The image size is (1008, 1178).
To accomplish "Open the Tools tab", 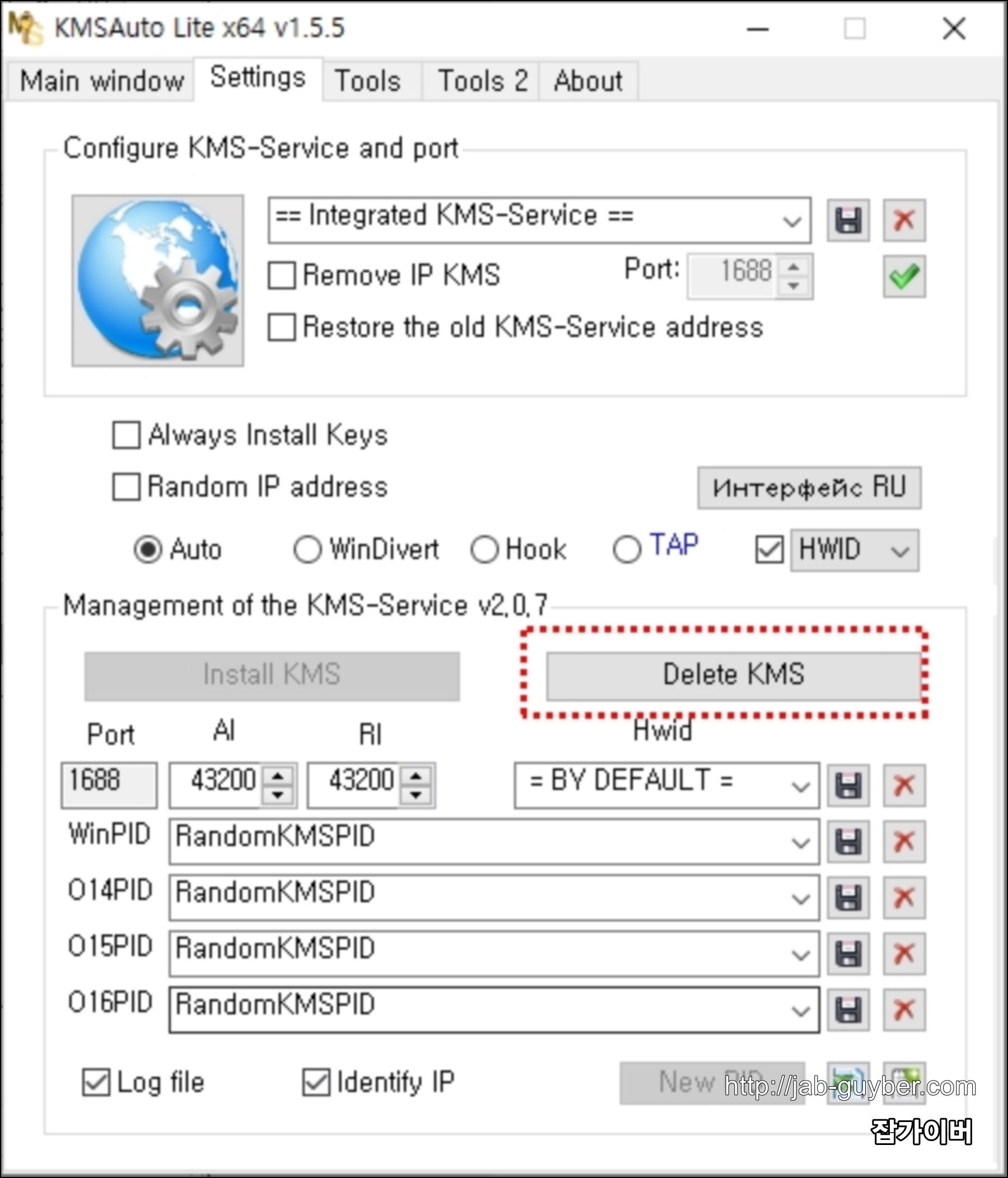I will [x=372, y=81].
